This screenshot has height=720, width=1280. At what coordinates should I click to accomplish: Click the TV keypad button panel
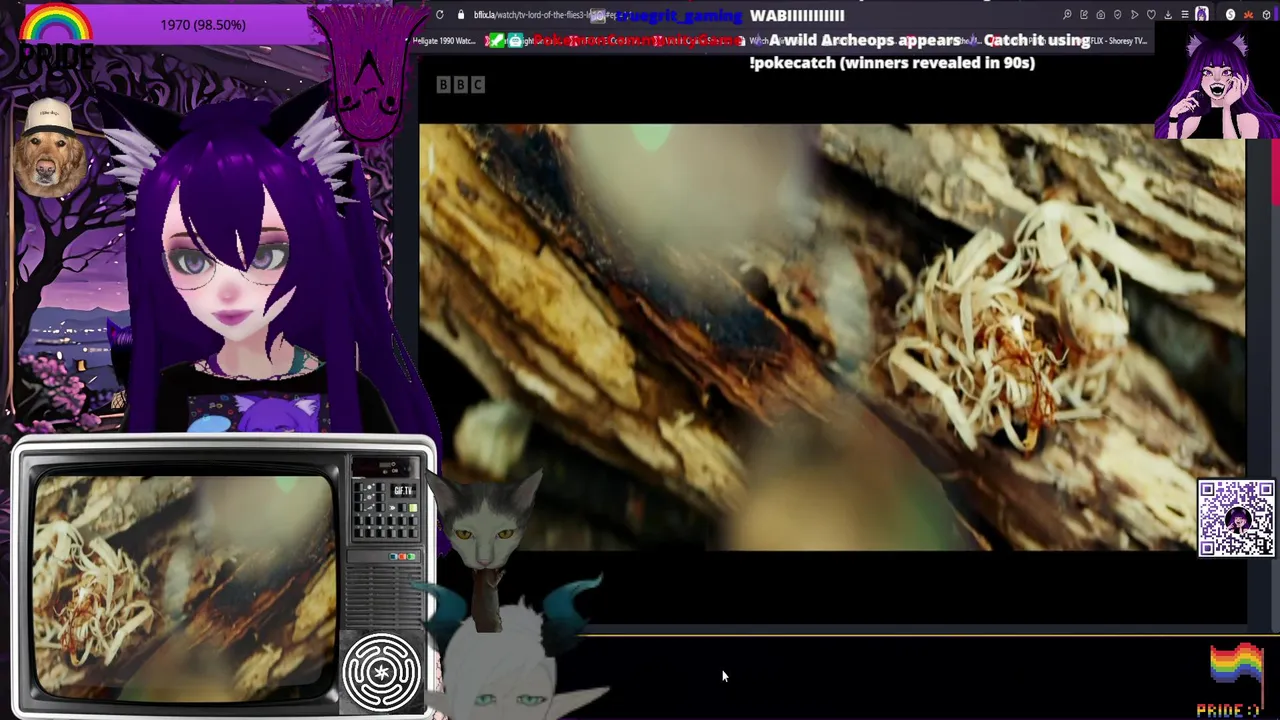pyautogui.click(x=386, y=509)
